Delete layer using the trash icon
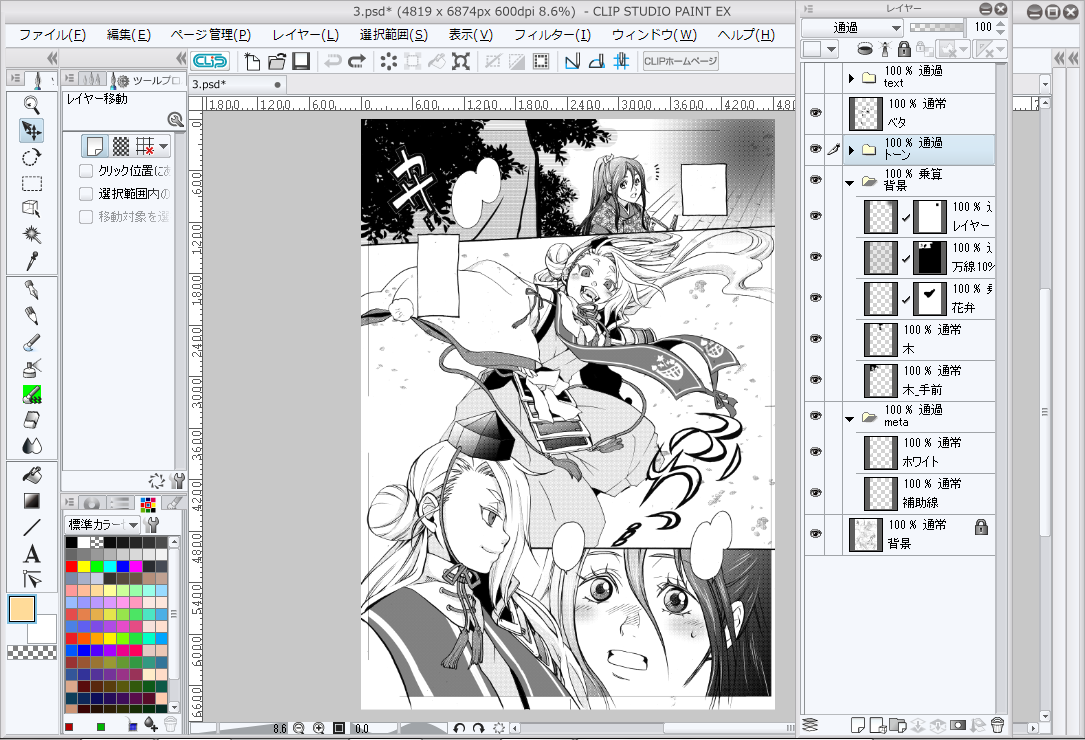This screenshot has width=1085, height=740. tap(997, 725)
